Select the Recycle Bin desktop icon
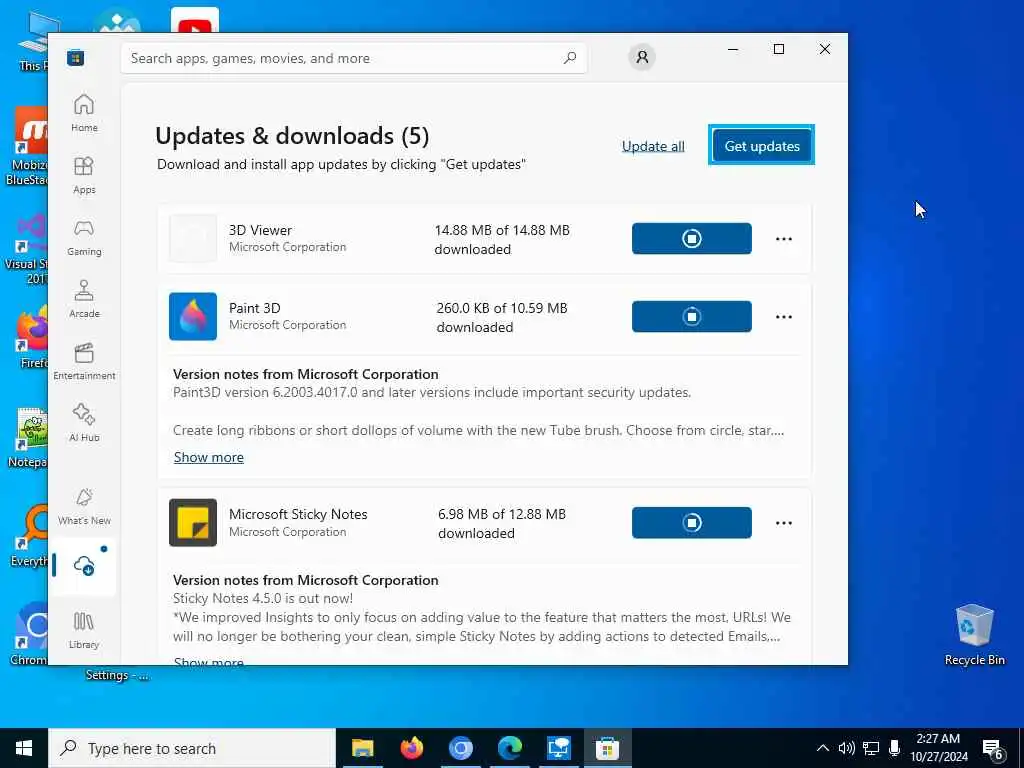The width and height of the screenshot is (1024, 768). coord(974,635)
